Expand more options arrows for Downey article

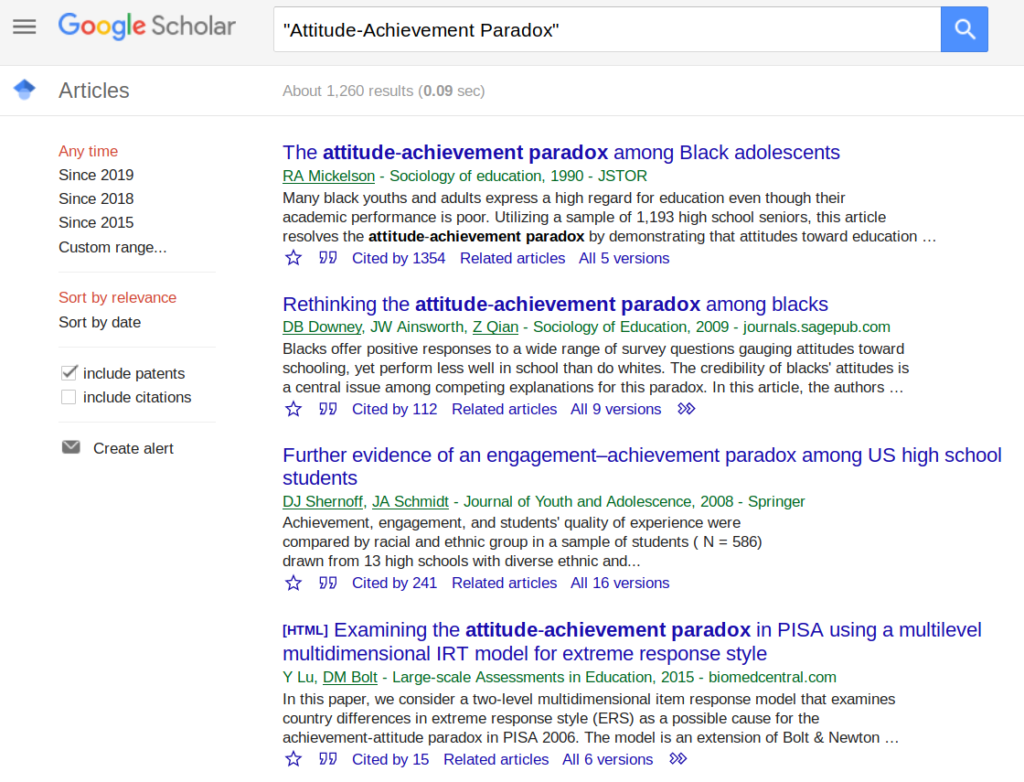pyautogui.click(x=686, y=409)
